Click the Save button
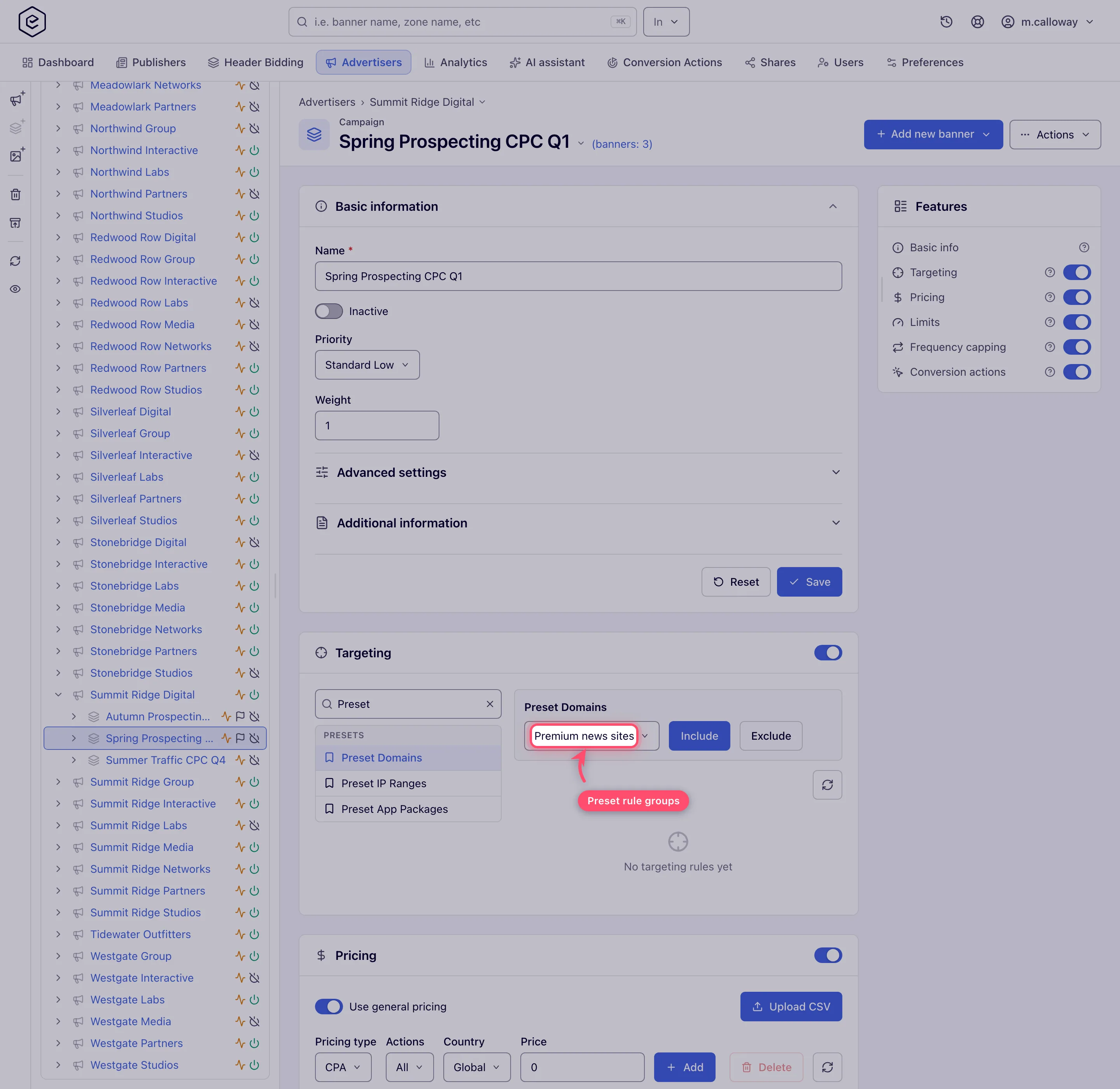1120x1089 pixels. 809,582
